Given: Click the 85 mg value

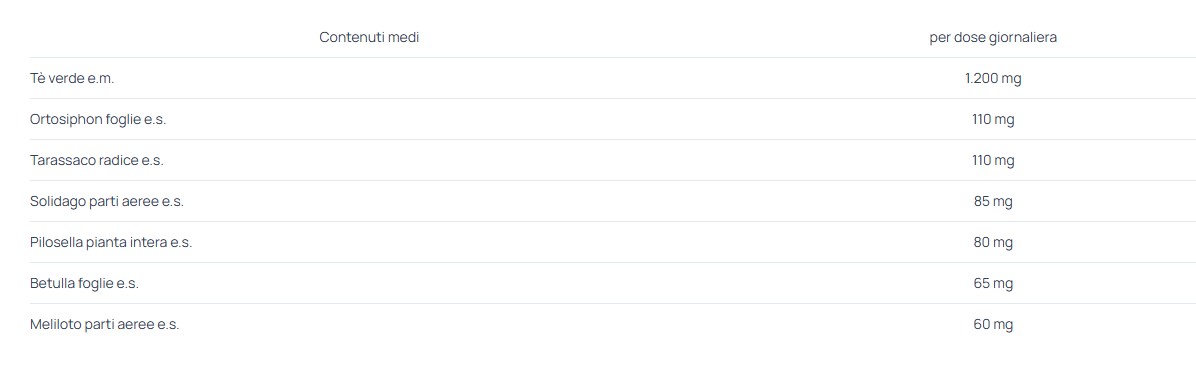Looking at the screenshot, I should (993, 202).
